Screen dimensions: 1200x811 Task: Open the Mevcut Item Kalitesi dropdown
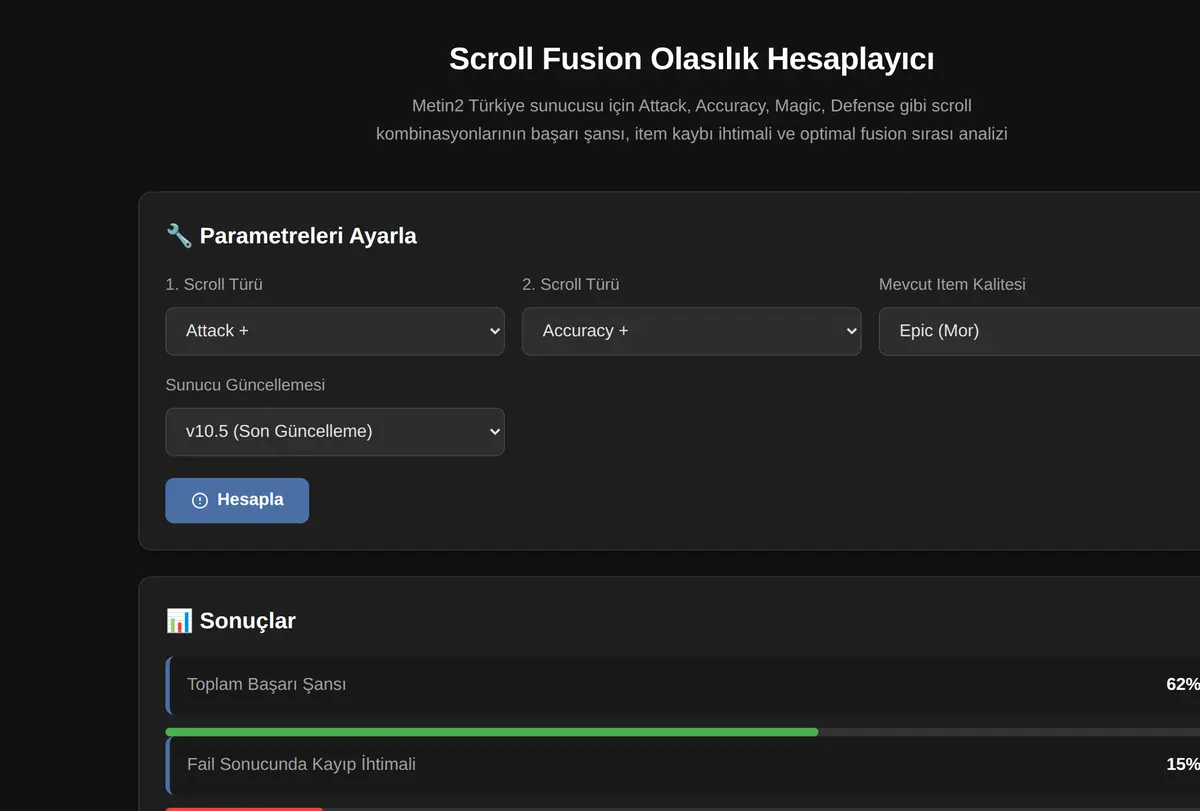tap(1039, 331)
